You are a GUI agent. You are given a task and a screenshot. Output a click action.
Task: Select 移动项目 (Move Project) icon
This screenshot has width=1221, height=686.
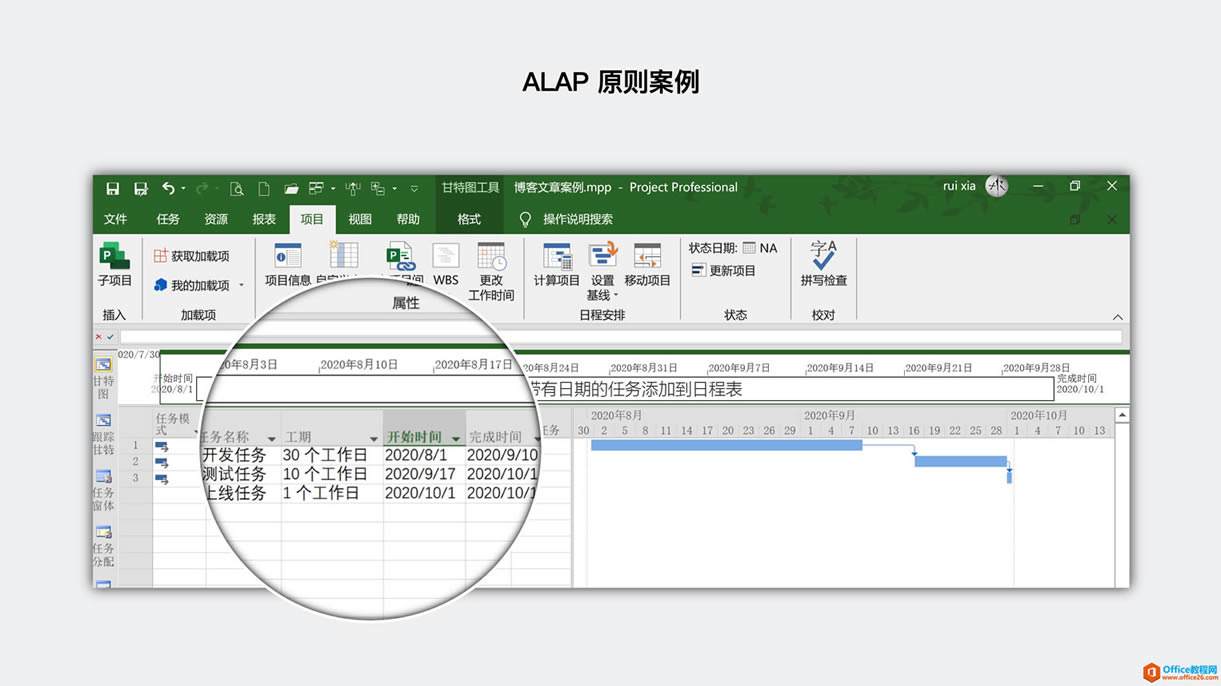(x=646, y=264)
